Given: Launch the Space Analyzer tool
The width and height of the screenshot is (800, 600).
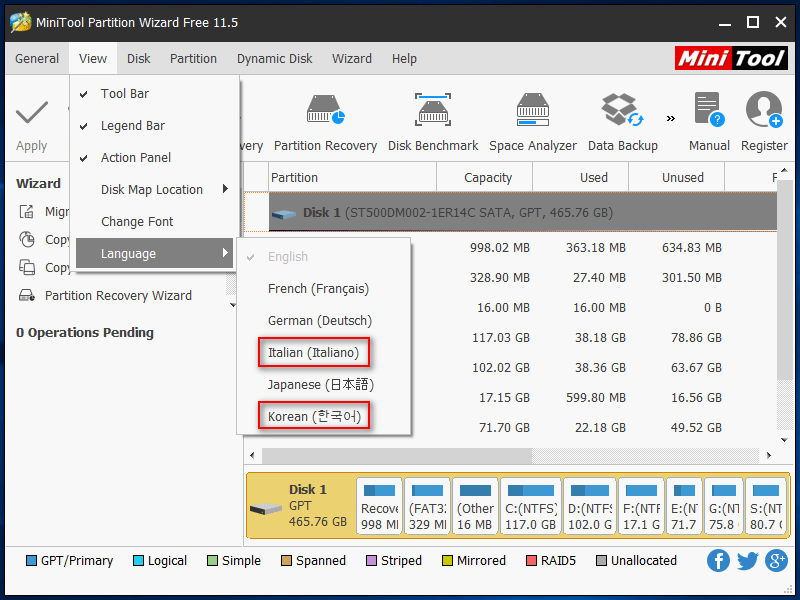Looking at the screenshot, I should 532,110.
